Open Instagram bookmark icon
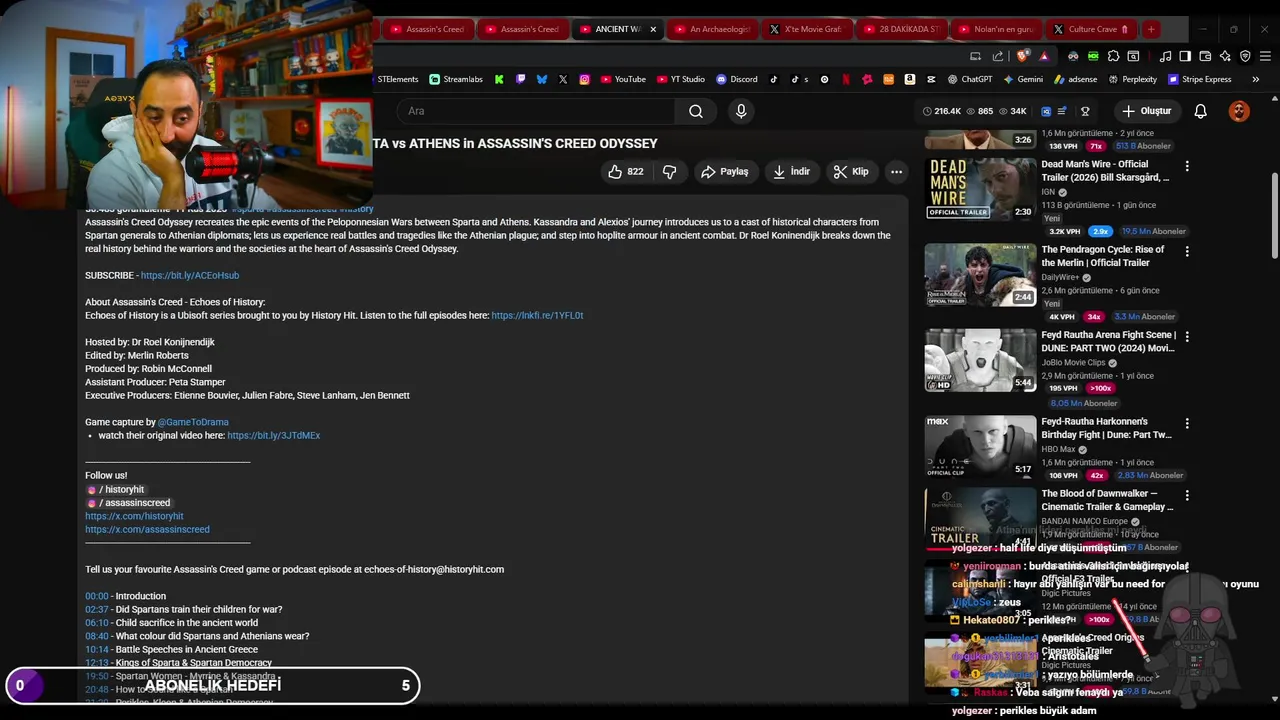The width and height of the screenshot is (1280, 720). pos(585,79)
